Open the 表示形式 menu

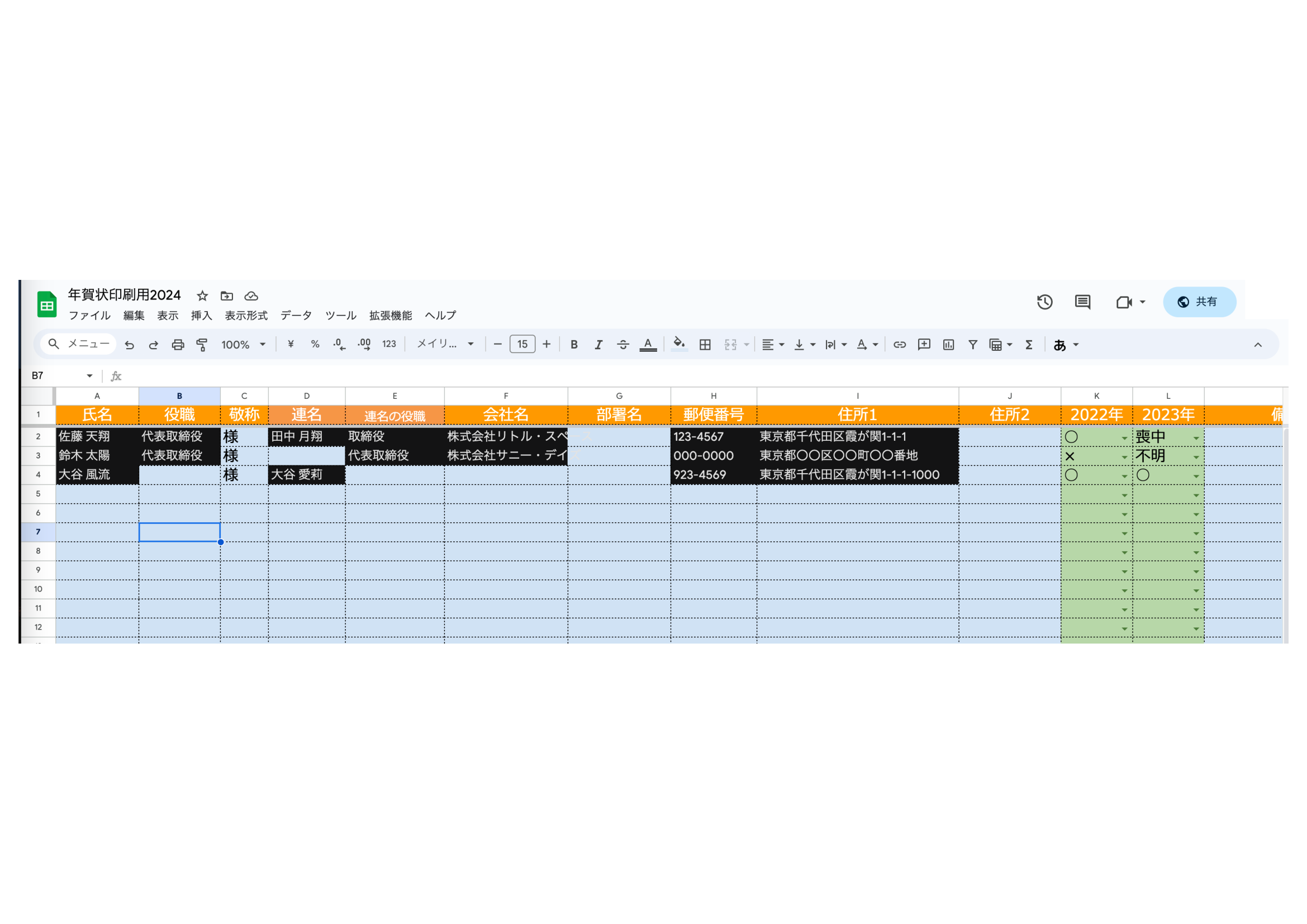tap(246, 316)
